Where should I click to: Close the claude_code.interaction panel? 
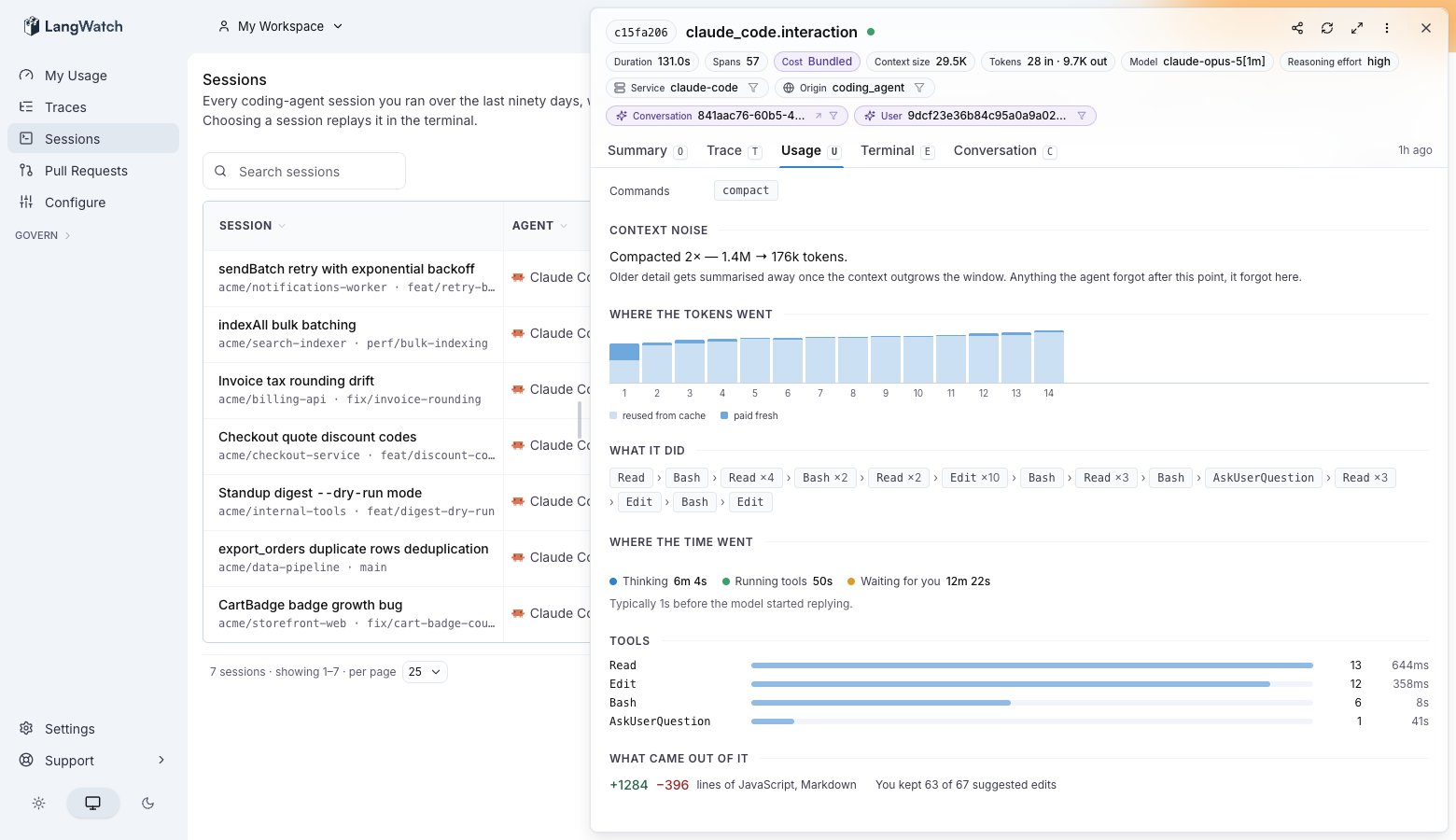1426,28
